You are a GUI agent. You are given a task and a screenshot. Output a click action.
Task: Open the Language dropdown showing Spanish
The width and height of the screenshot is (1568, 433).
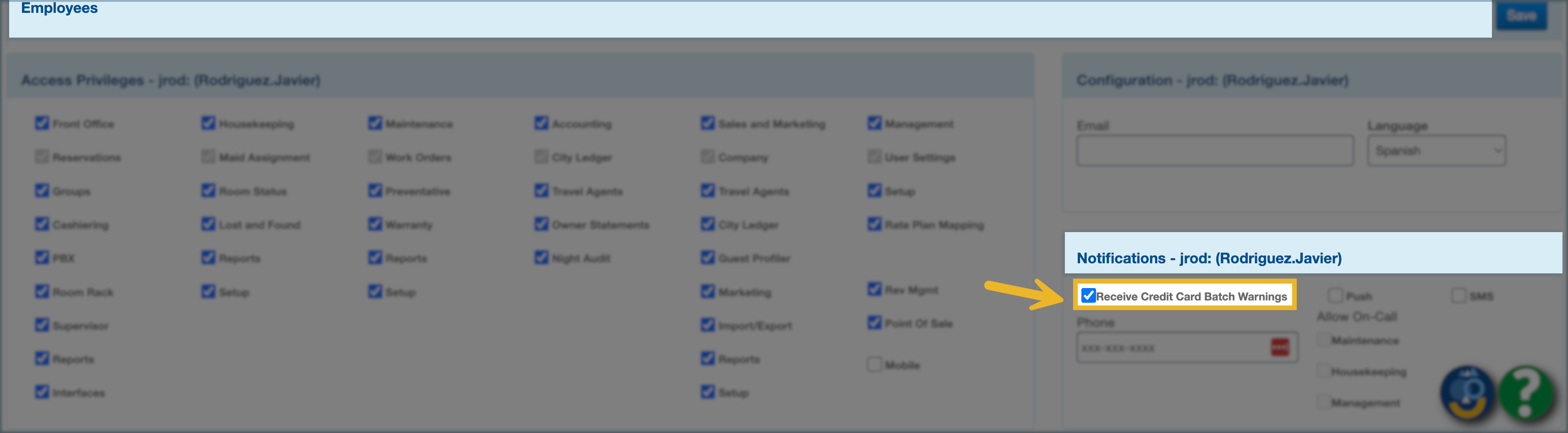[1436, 151]
